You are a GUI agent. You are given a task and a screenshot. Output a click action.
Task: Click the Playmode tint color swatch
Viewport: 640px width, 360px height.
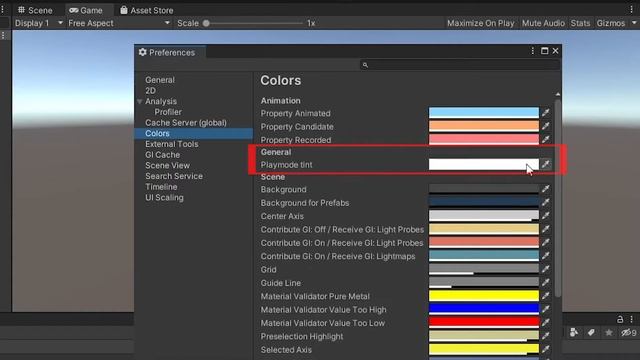(484, 164)
